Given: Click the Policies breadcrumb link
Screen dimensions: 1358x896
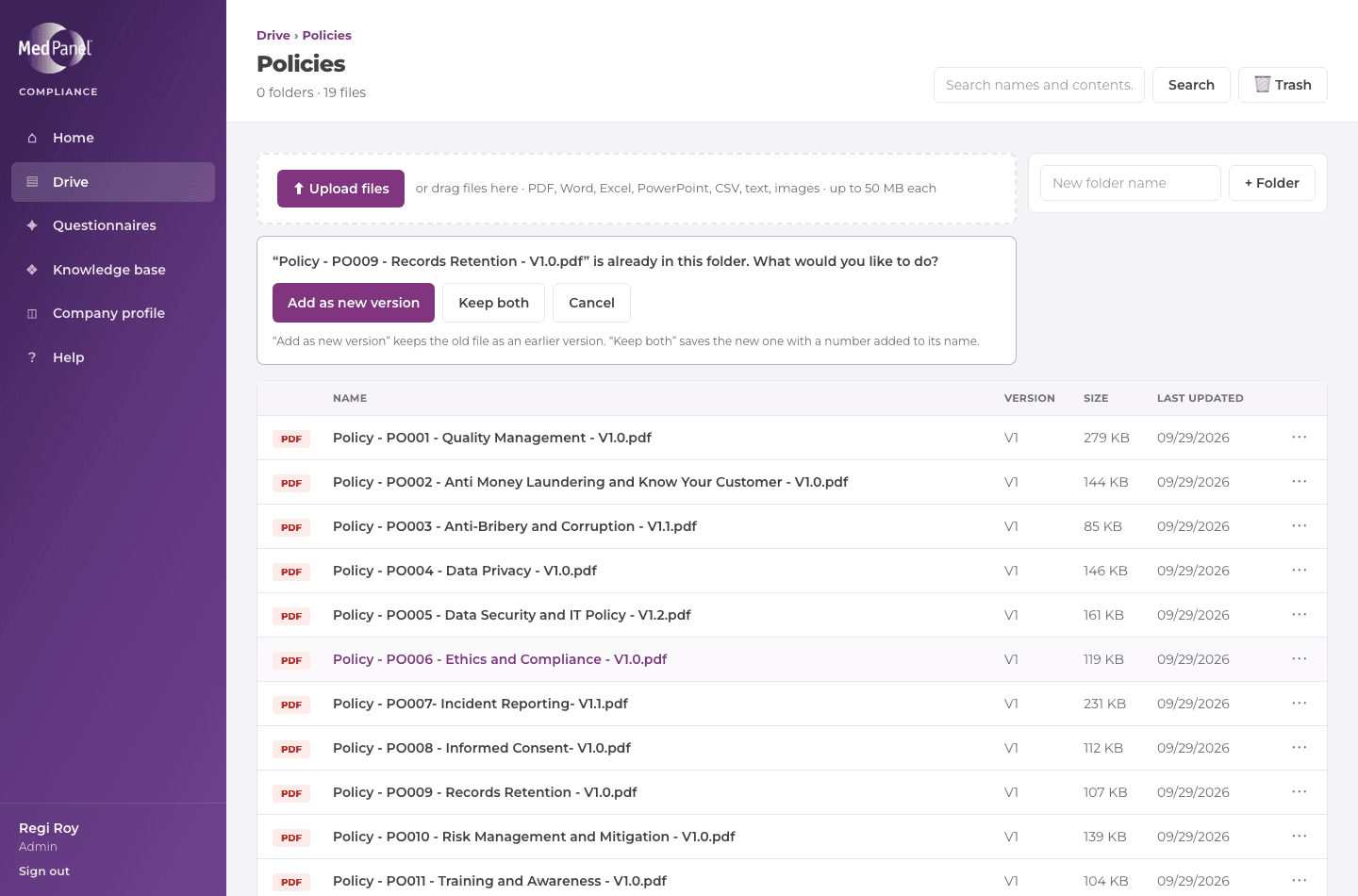Looking at the screenshot, I should tap(326, 36).
